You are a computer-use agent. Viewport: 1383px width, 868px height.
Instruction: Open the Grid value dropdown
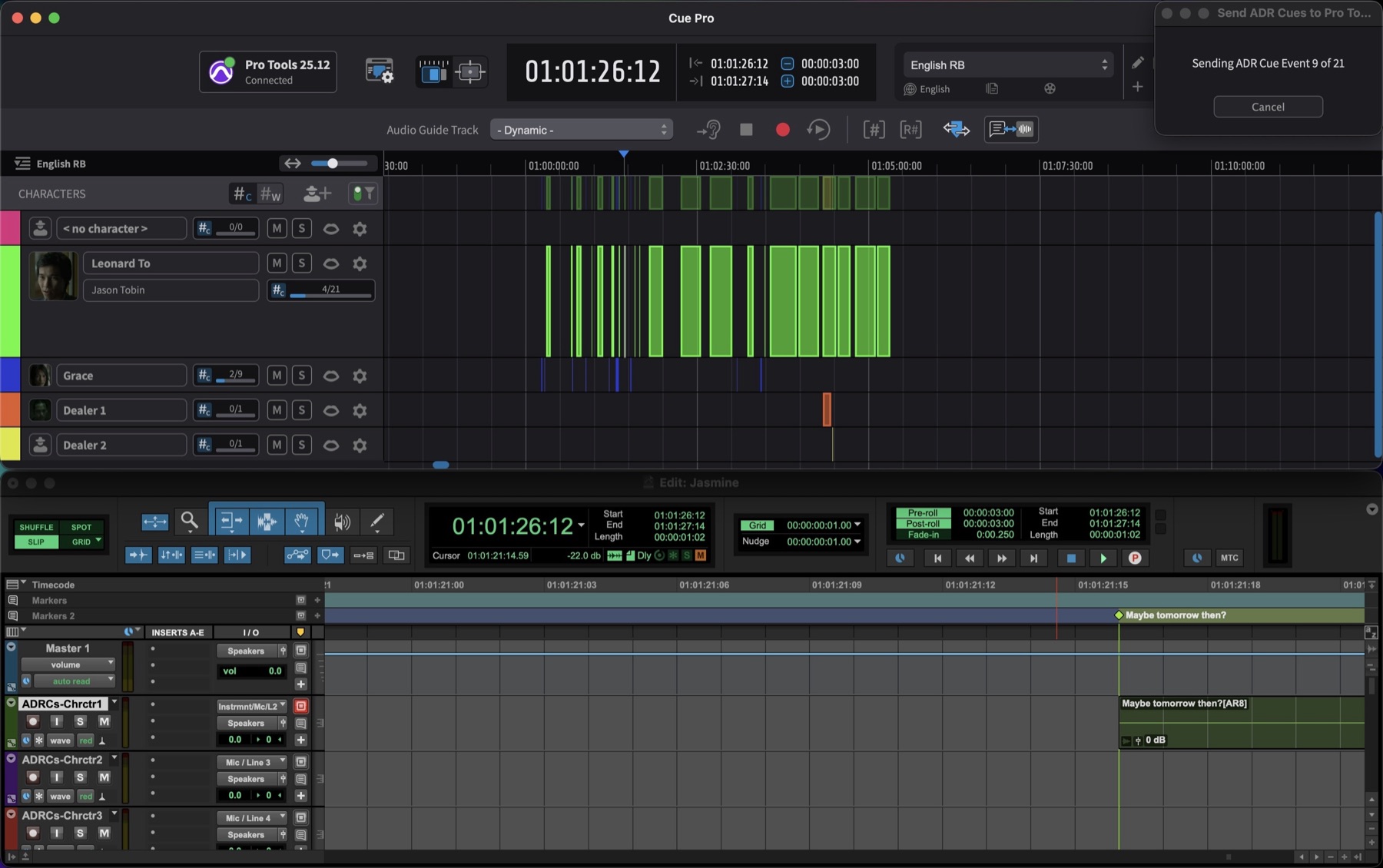click(857, 525)
